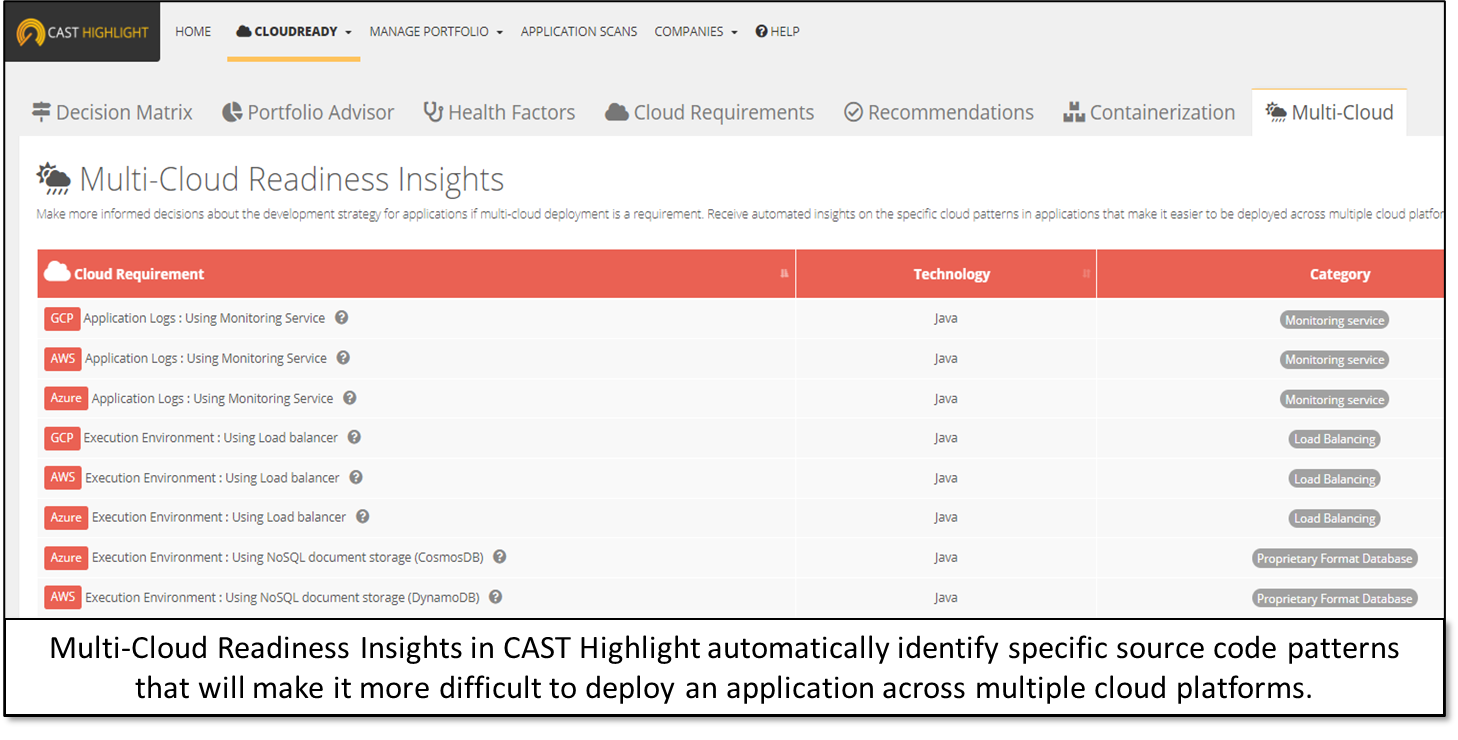Select AWS 'Execution Environment : Using Load balancer' text
Screen dimensions: 1458x740
(212, 477)
